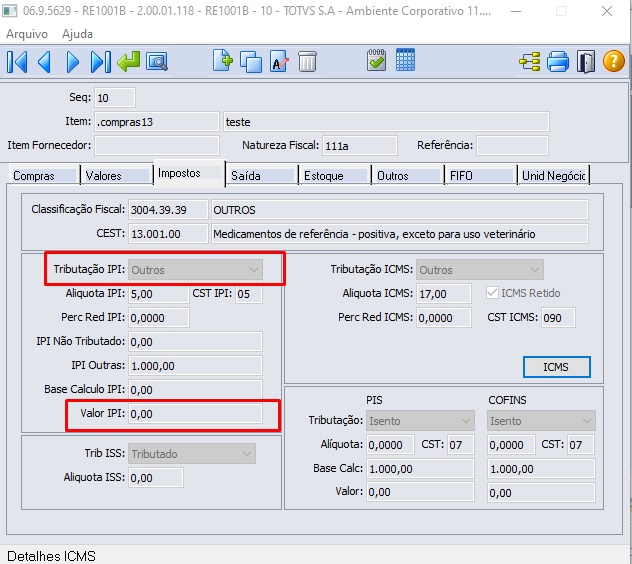Image resolution: width=632 pixels, height=564 pixels.
Task: Open the yellow hierarchy tree icon
Action: click(529, 62)
